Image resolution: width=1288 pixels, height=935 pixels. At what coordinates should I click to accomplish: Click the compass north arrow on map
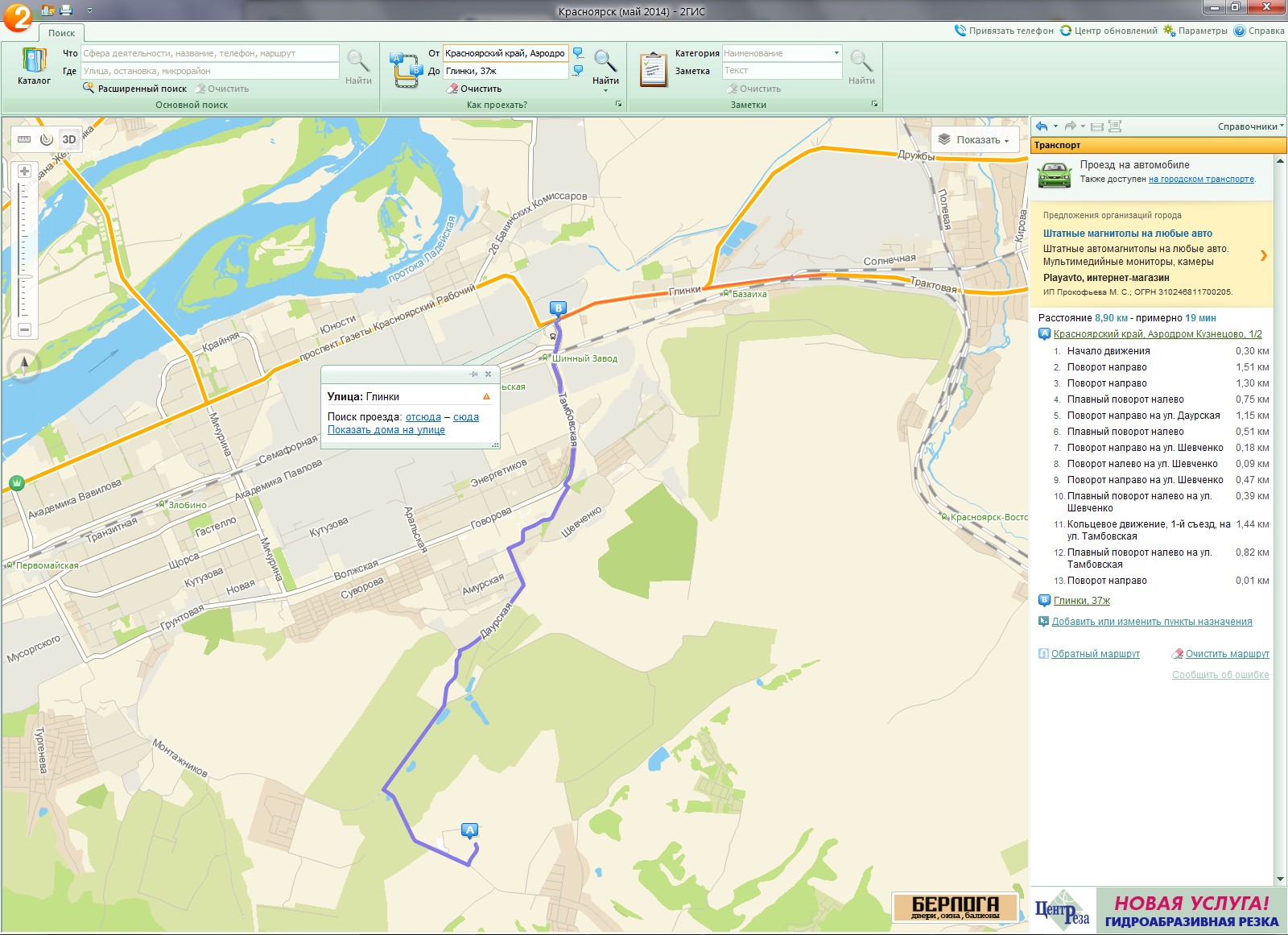click(24, 365)
